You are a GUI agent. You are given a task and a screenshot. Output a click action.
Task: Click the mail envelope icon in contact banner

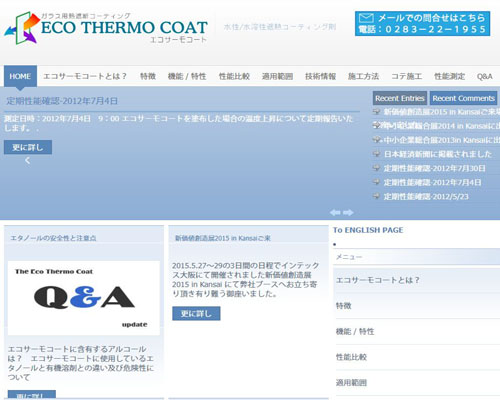click(366, 18)
